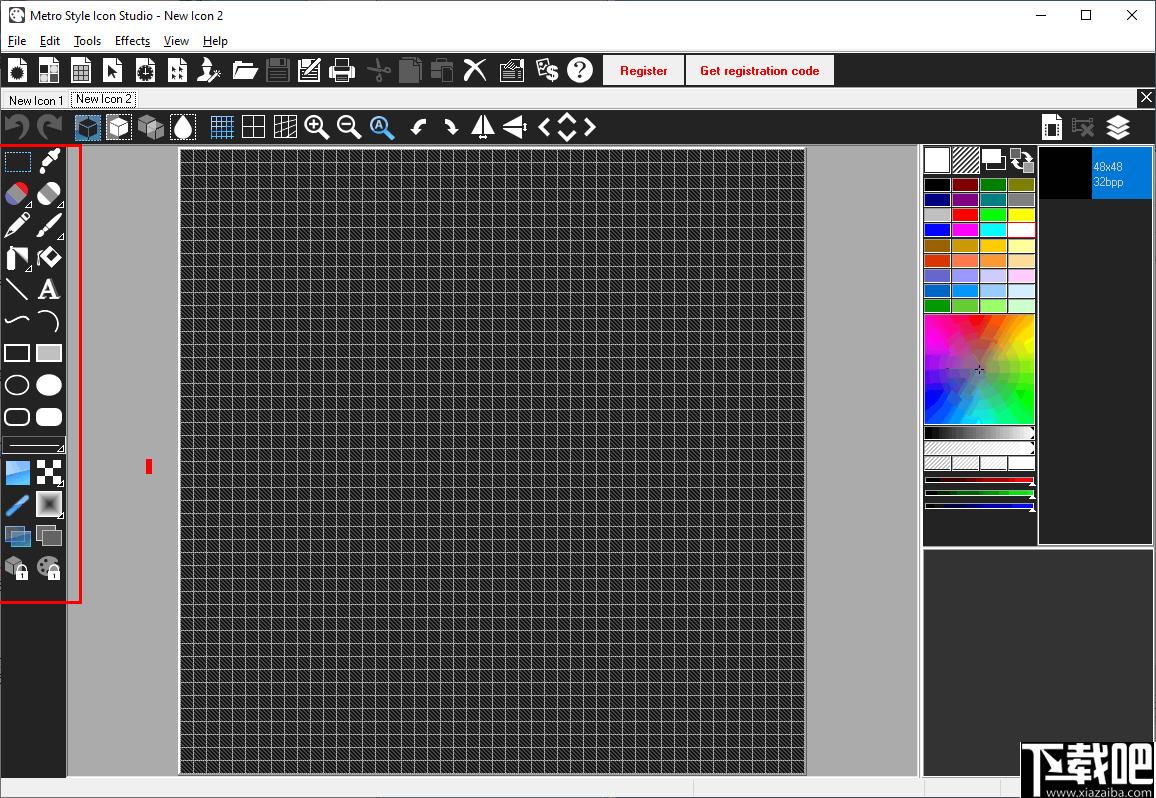Click the flip horizontal icon
The height and width of the screenshot is (798, 1156).
[x=483, y=127]
